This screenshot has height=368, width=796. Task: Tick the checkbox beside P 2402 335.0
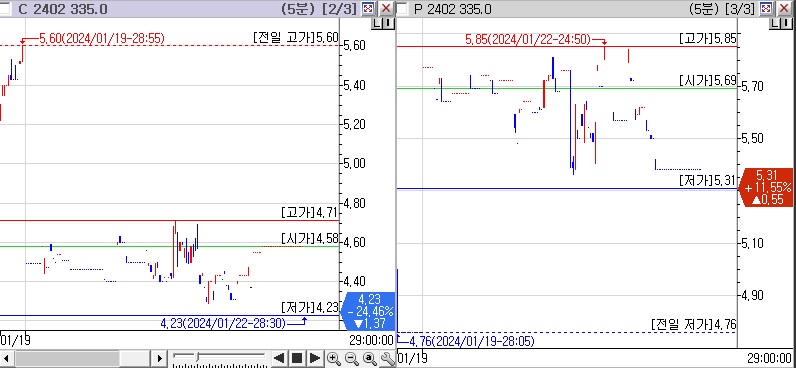[402, 8]
